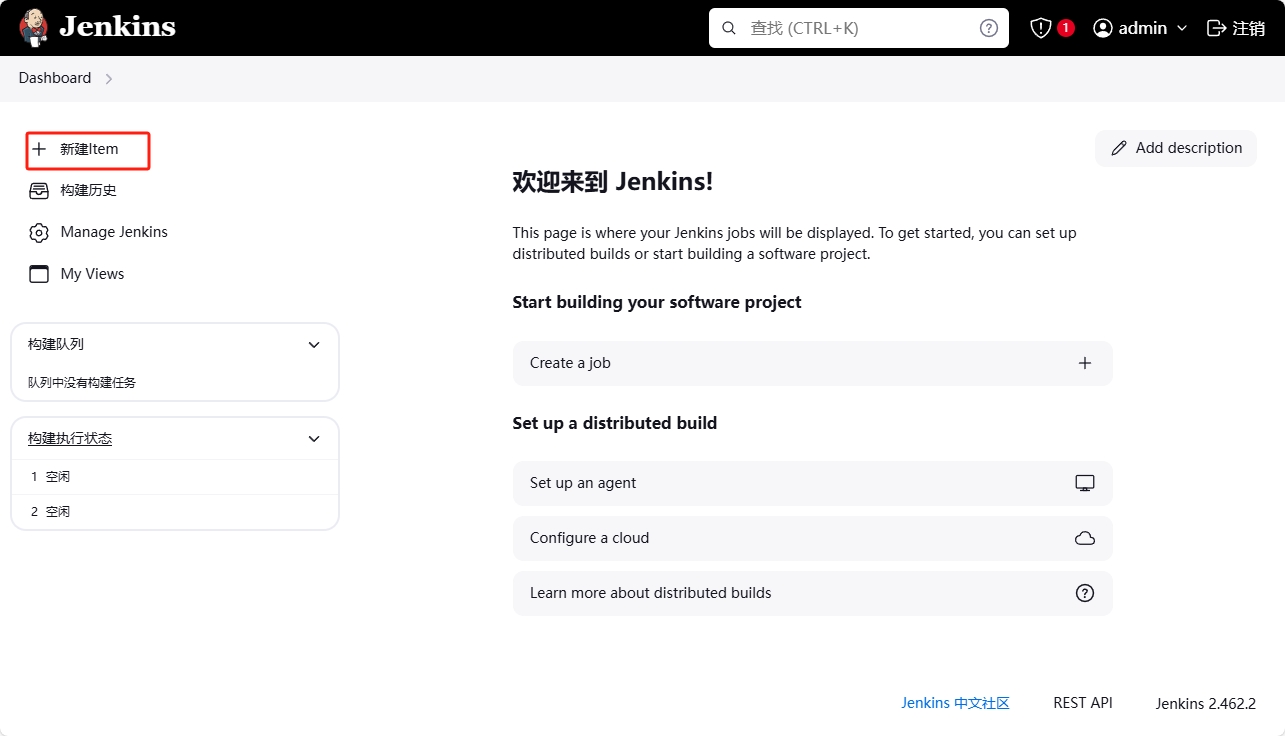Click the search magnifier icon
This screenshot has height=736, width=1285.
tap(729, 28)
